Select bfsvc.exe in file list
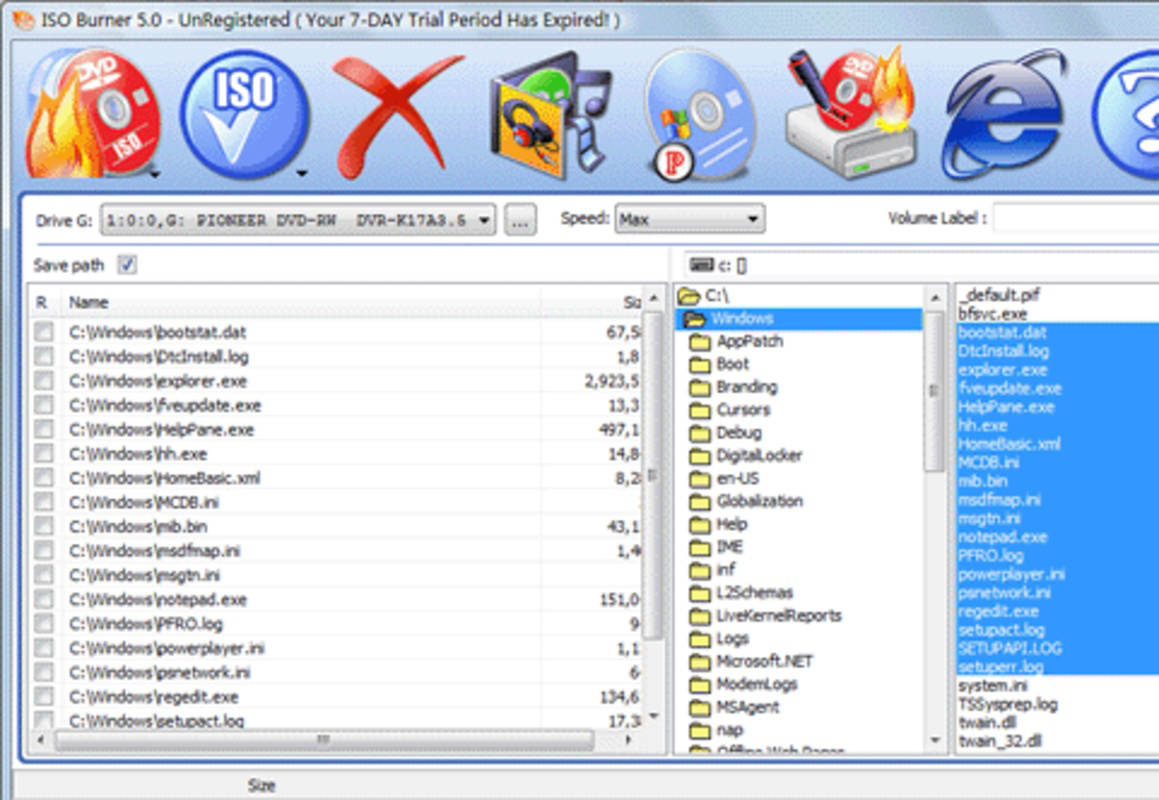This screenshot has width=1159, height=800. (x=993, y=313)
